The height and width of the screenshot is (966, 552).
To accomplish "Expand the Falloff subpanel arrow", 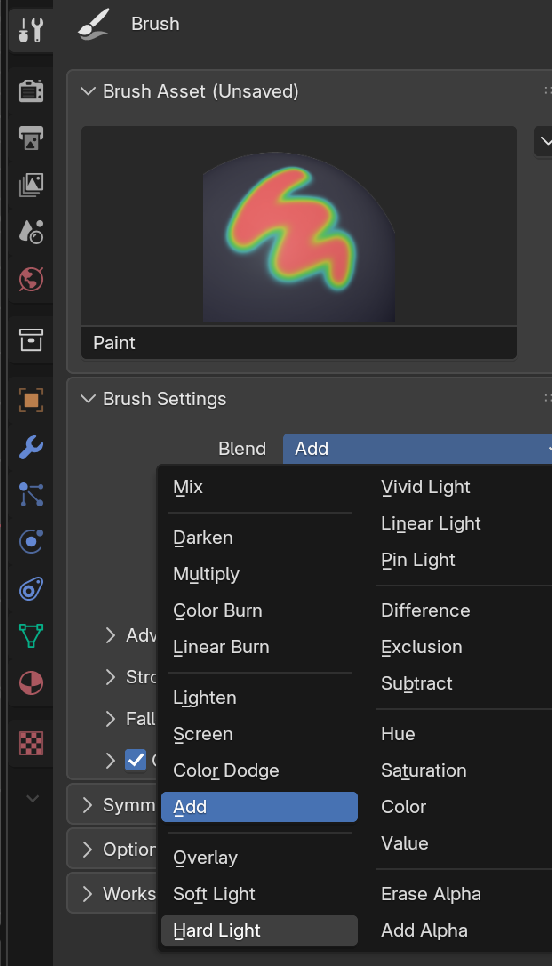I will coord(110,718).
